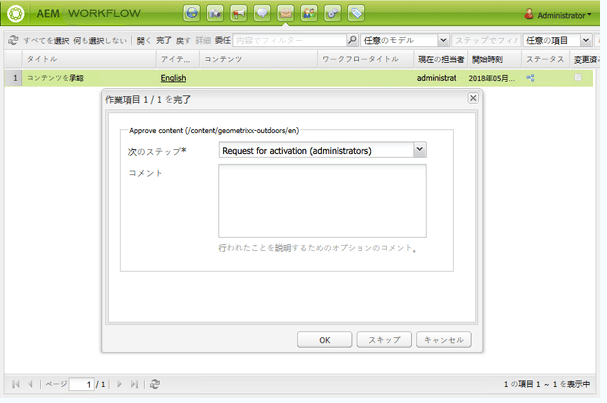Click スキップ button in dialog
Screen dimensions: 607x403
point(384,340)
